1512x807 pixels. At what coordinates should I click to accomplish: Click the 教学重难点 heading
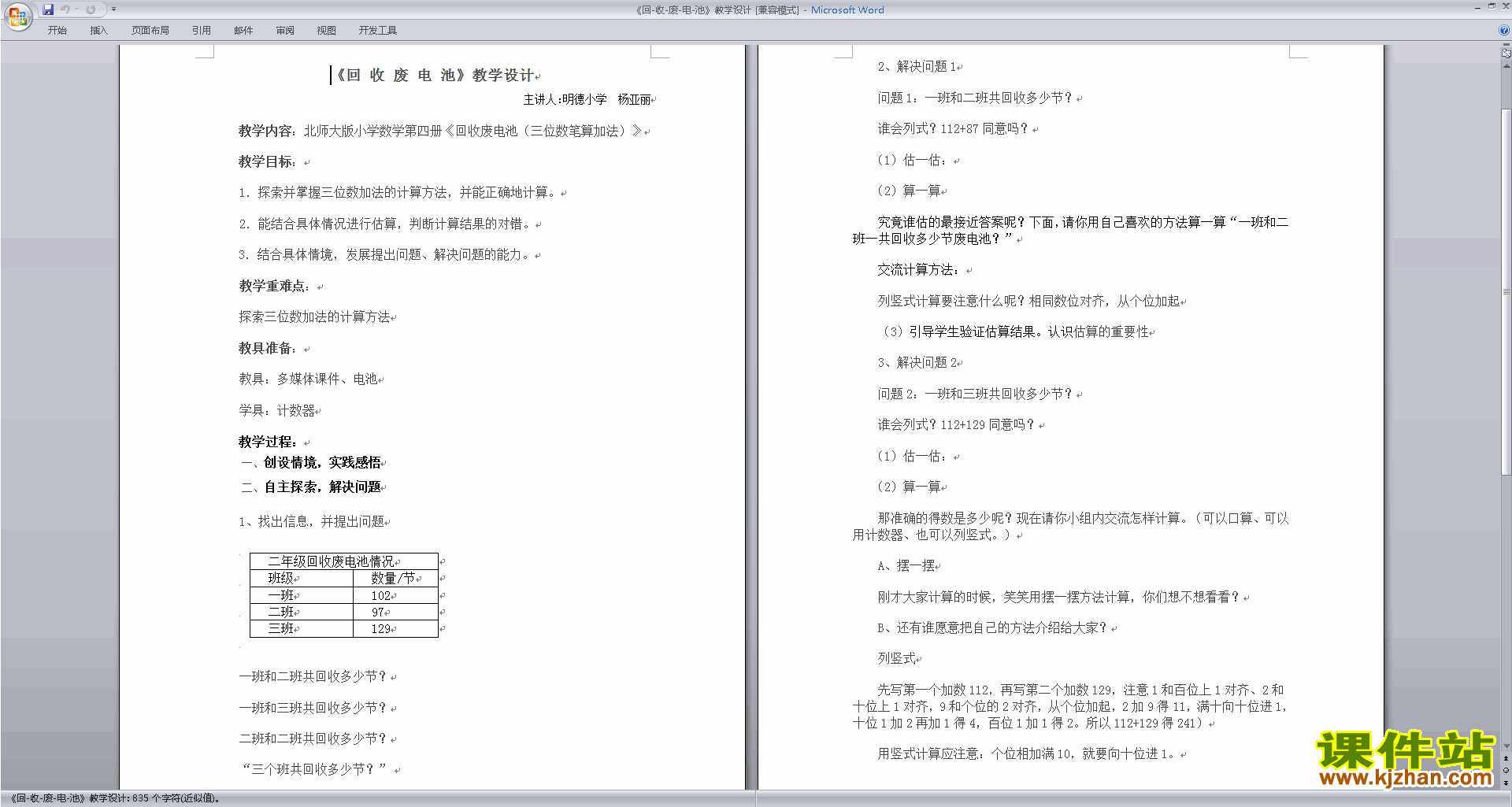coord(275,287)
